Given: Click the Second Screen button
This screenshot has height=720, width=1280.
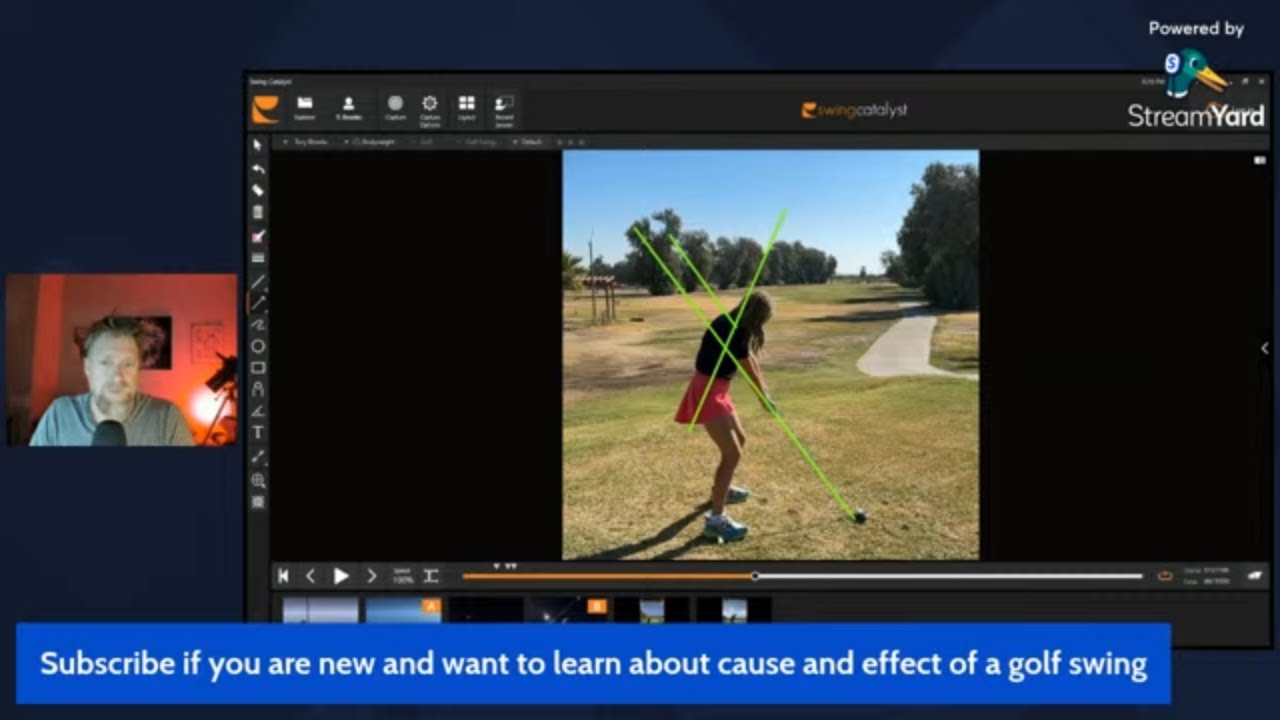Looking at the screenshot, I should tap(503, 109).
